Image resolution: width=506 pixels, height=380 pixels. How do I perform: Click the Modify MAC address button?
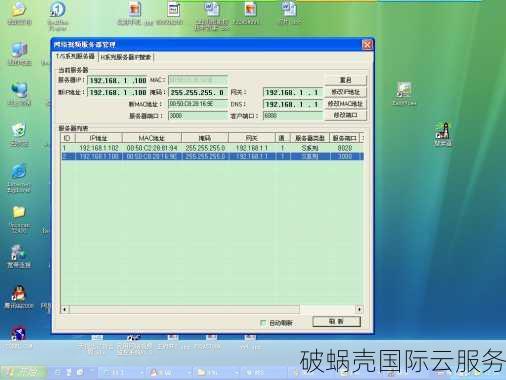point(345,104)
